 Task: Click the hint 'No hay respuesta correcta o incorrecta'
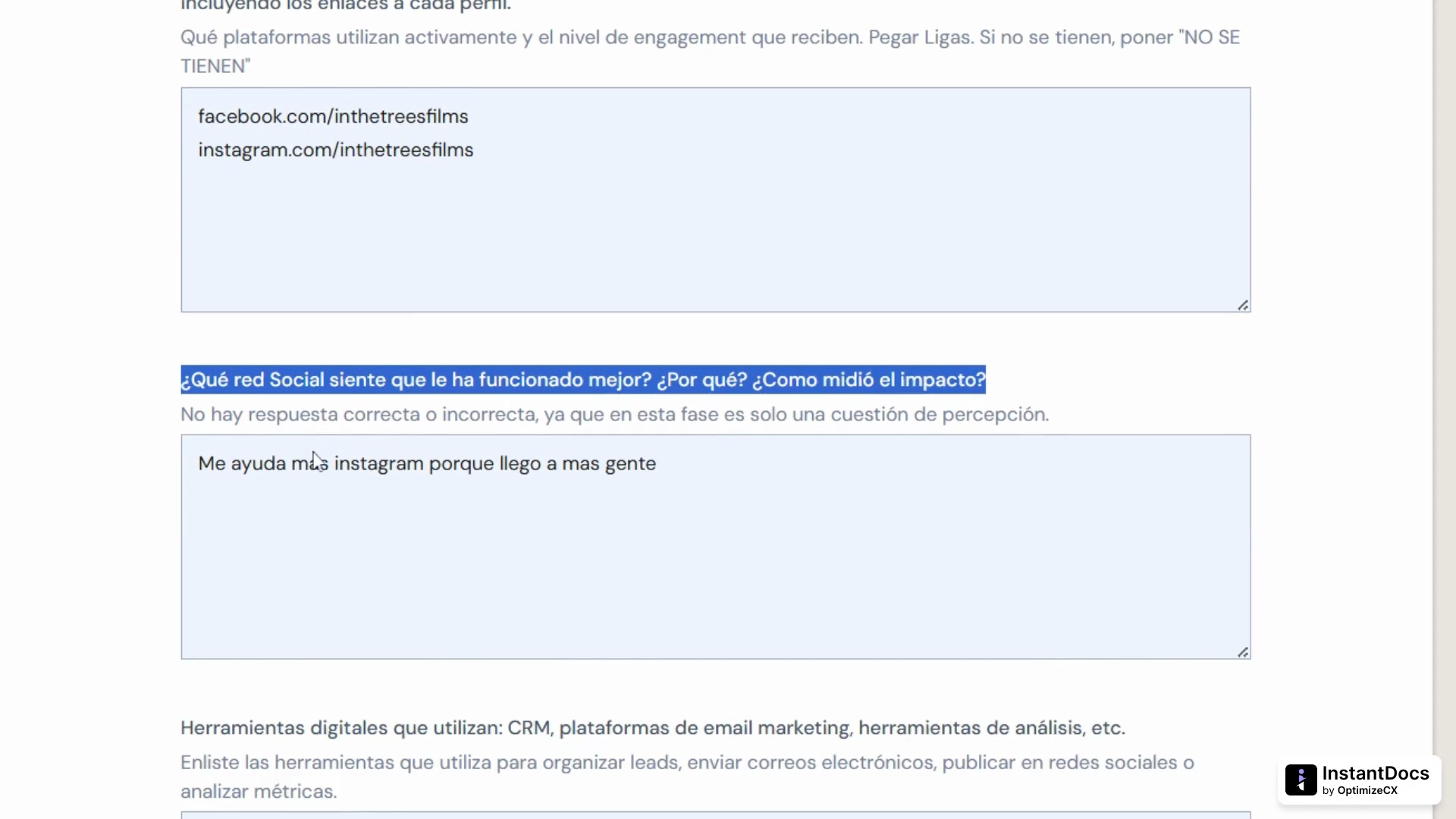coord(615,415)
